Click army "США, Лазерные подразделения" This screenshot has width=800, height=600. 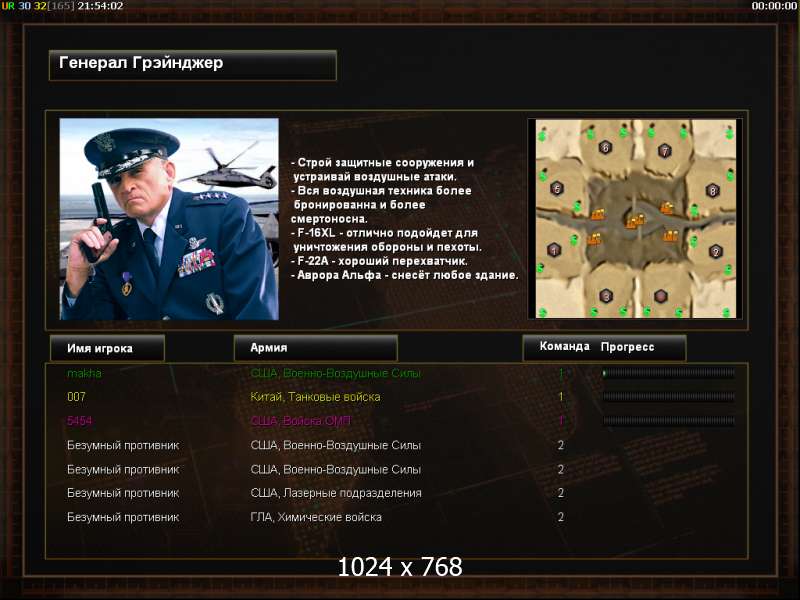(x=336, y=493)
